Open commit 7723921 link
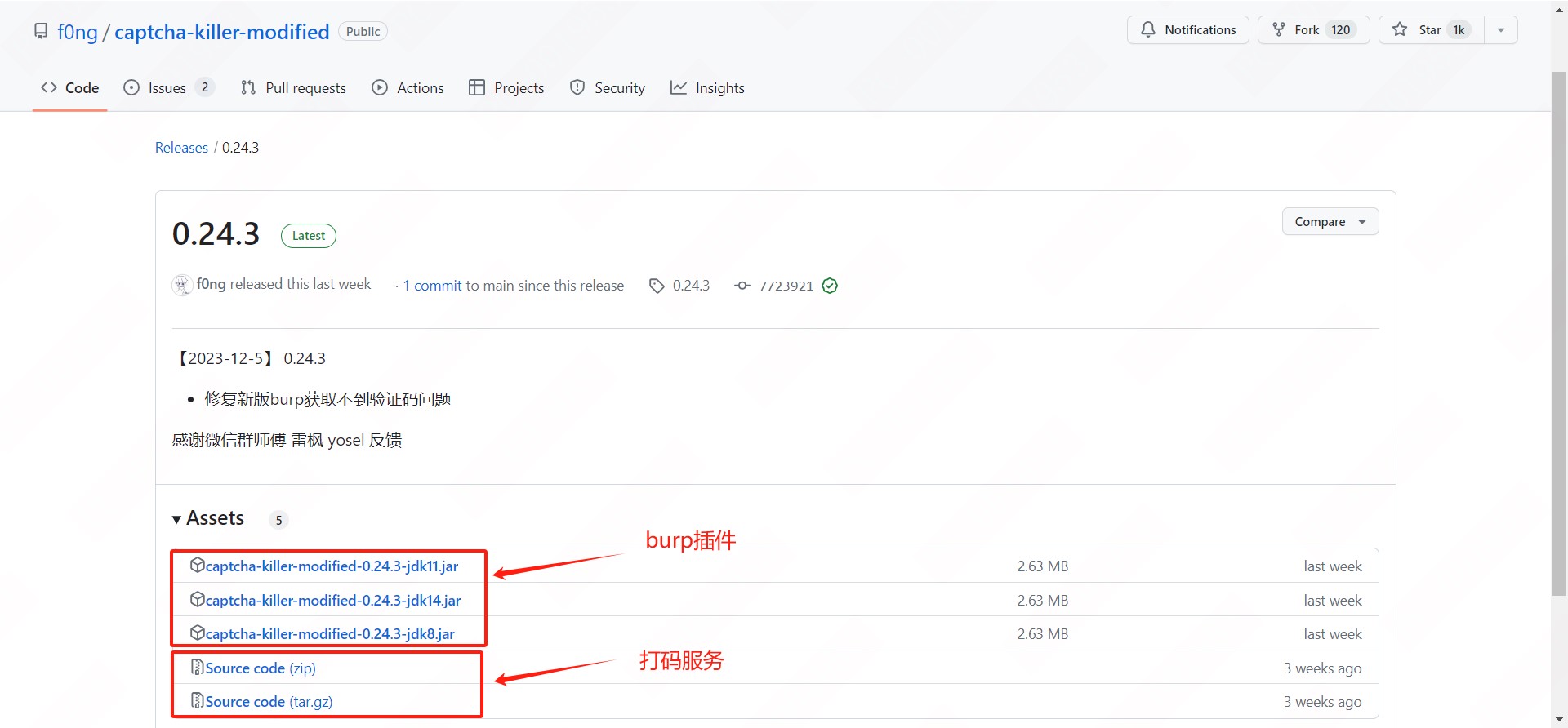 [786, 286]
